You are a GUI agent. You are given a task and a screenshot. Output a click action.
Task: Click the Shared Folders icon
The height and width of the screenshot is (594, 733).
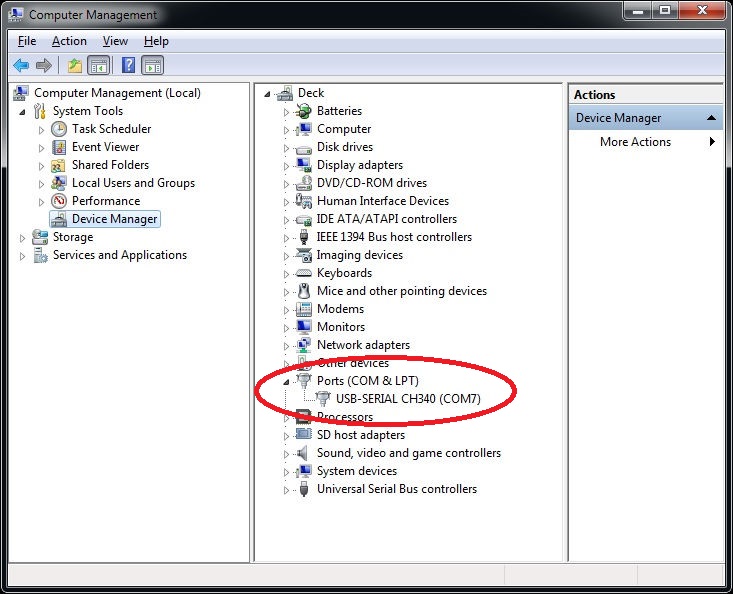tap(59, 165)
